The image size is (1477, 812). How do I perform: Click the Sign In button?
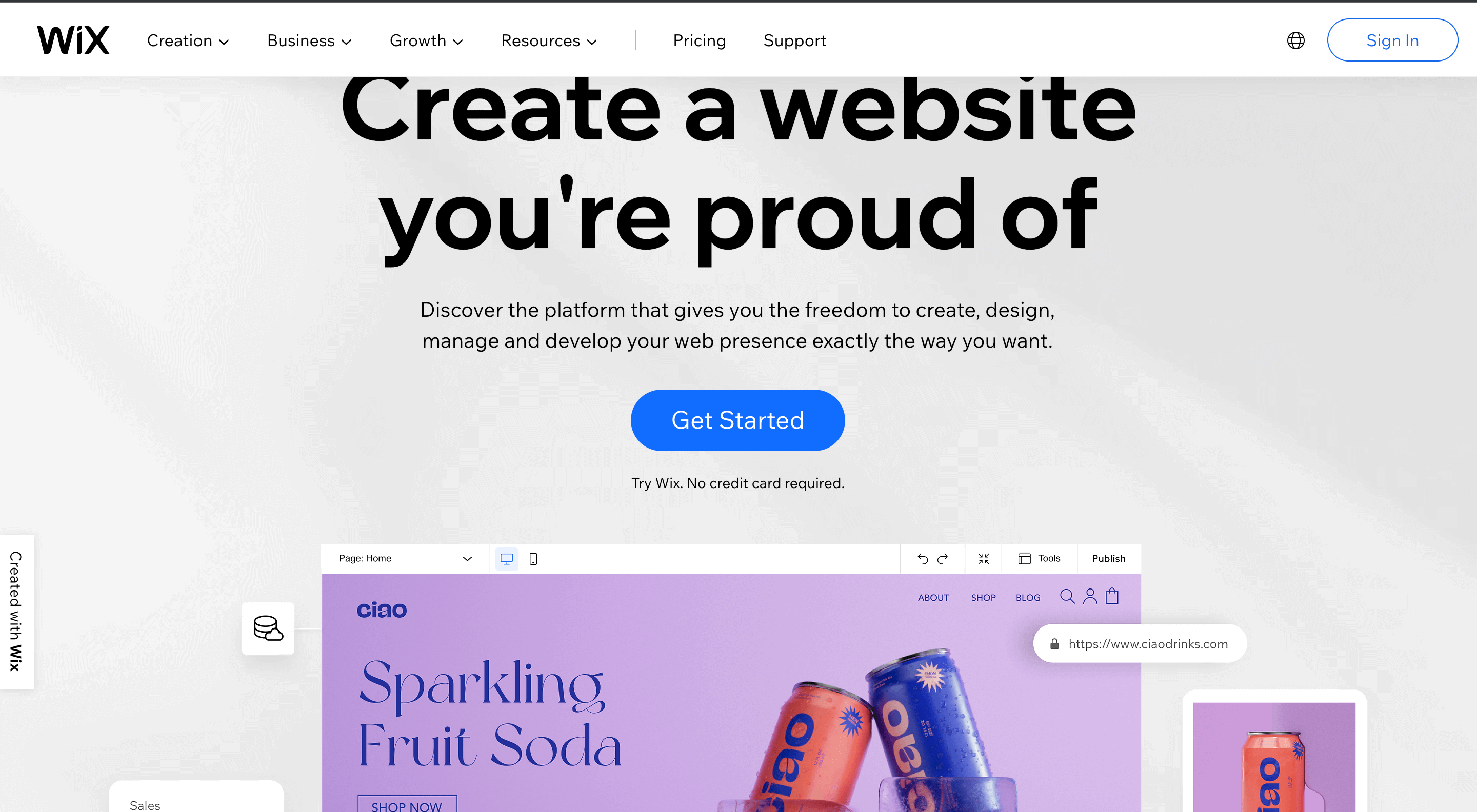tap(1392, 40)
